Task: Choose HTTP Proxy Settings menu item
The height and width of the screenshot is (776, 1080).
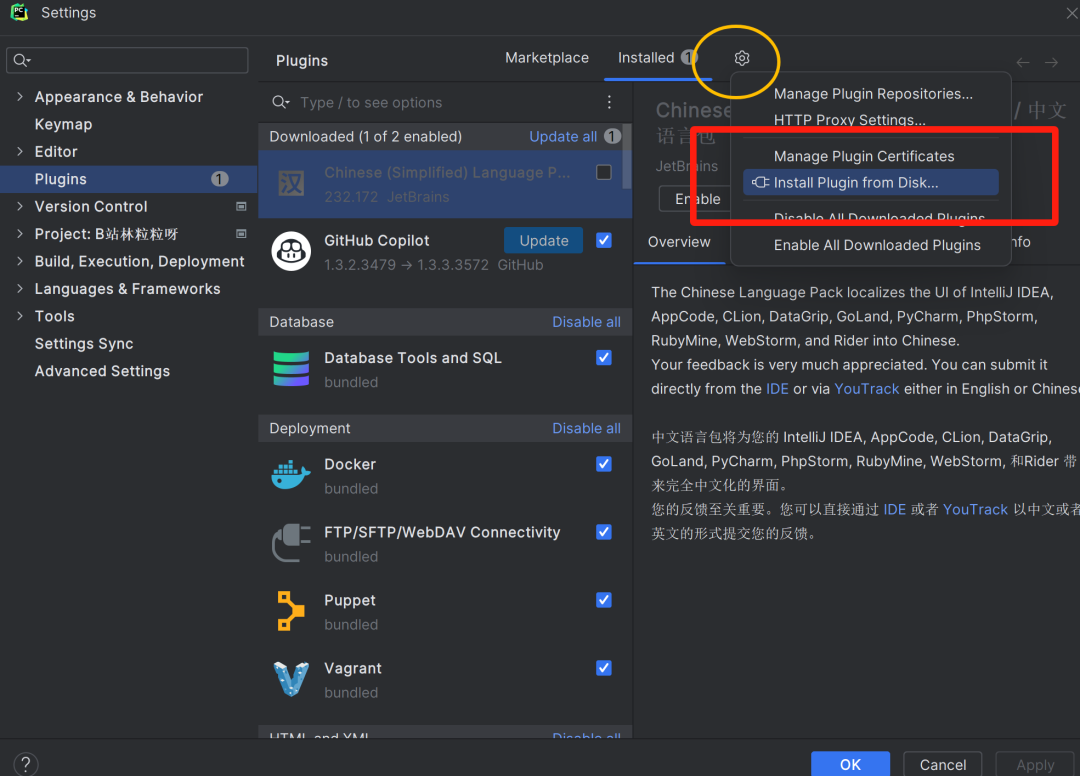Action: tap(849, 120)
